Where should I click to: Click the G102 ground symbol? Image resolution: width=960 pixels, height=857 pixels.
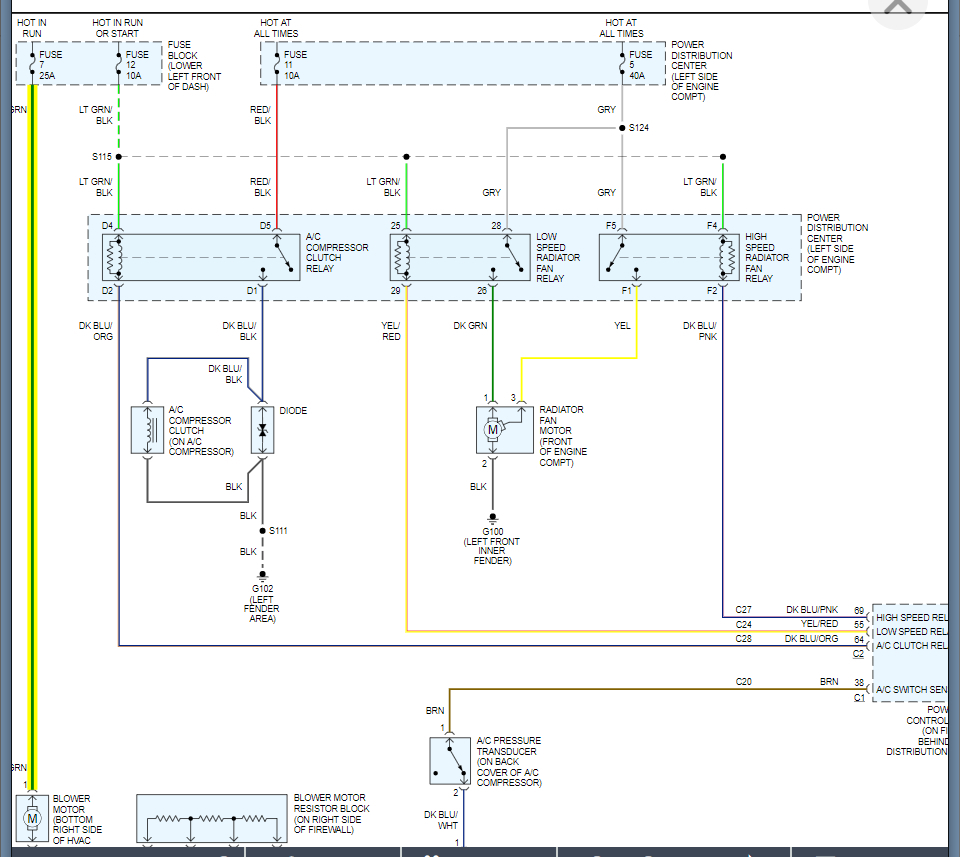[262, 577]
